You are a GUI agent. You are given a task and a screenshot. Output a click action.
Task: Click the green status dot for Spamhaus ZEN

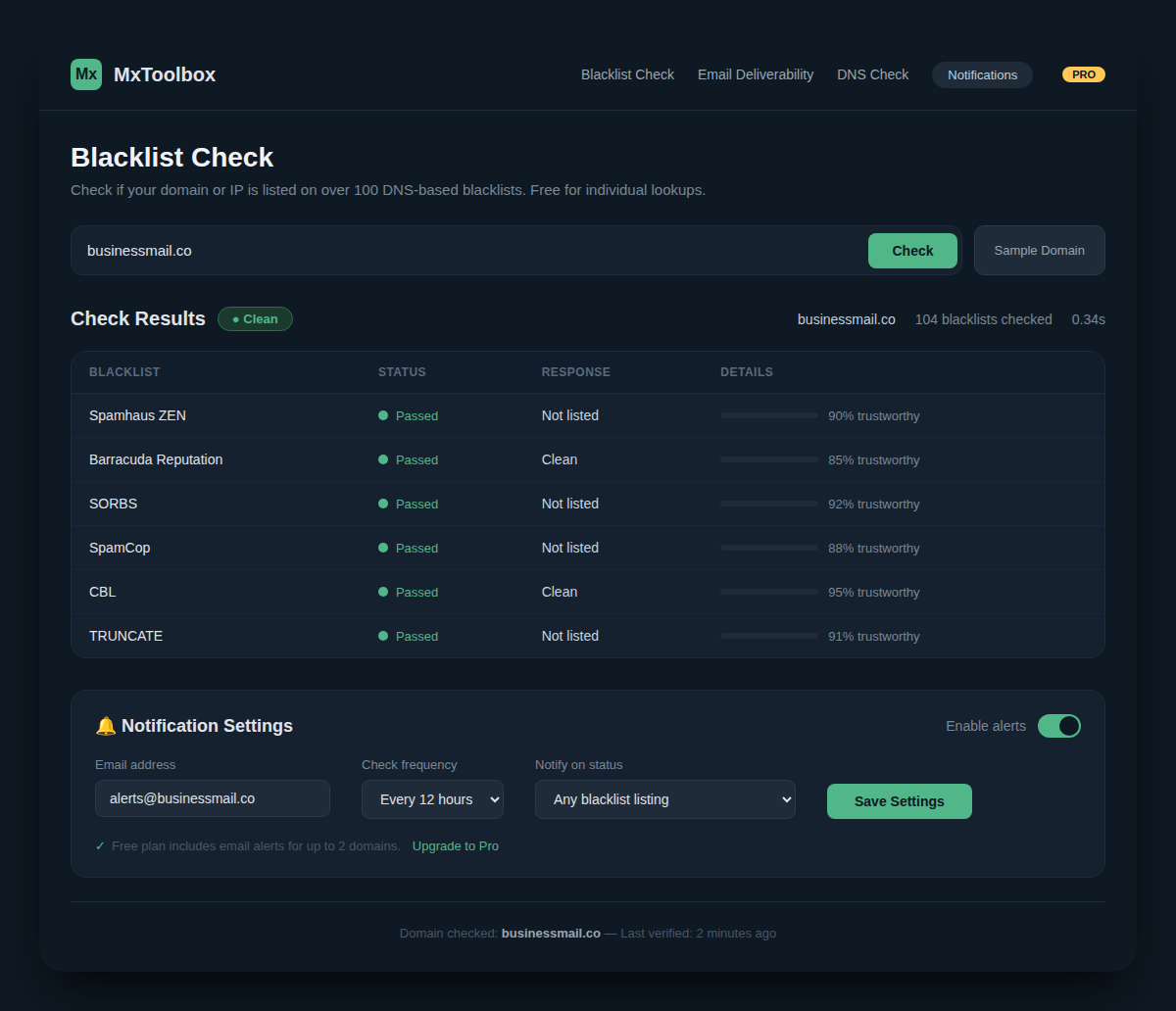[383, 415]
